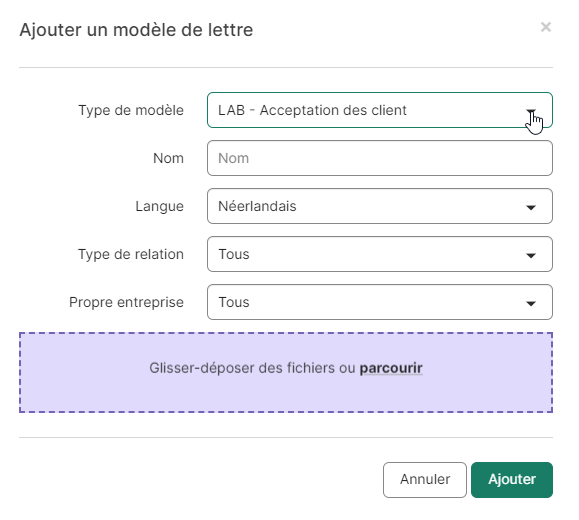Close the dialog with the X icon
Image resolution: width=579 pixels, height=520 pixels.
pos(545,27)
